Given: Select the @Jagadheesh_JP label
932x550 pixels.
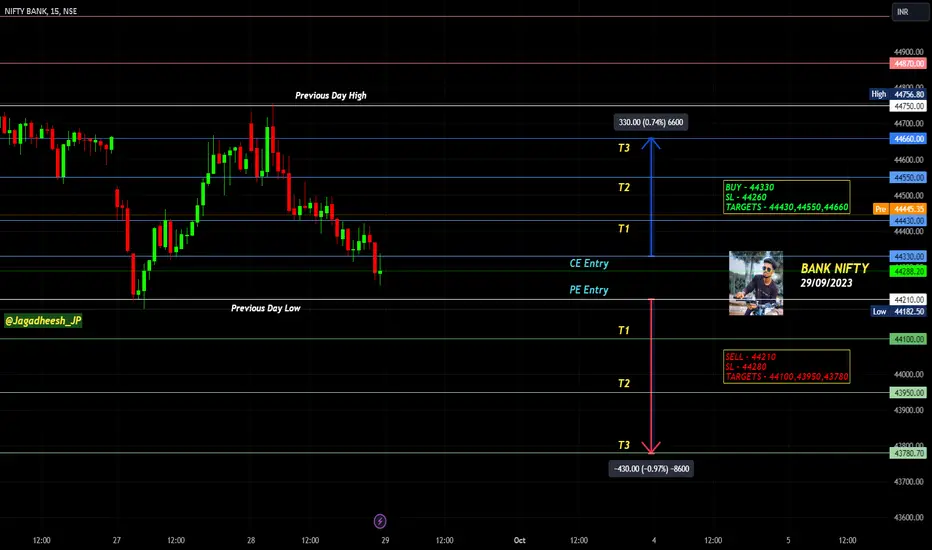Looking at the screenshot, I should pyautogui.click(x=43, y=320).
